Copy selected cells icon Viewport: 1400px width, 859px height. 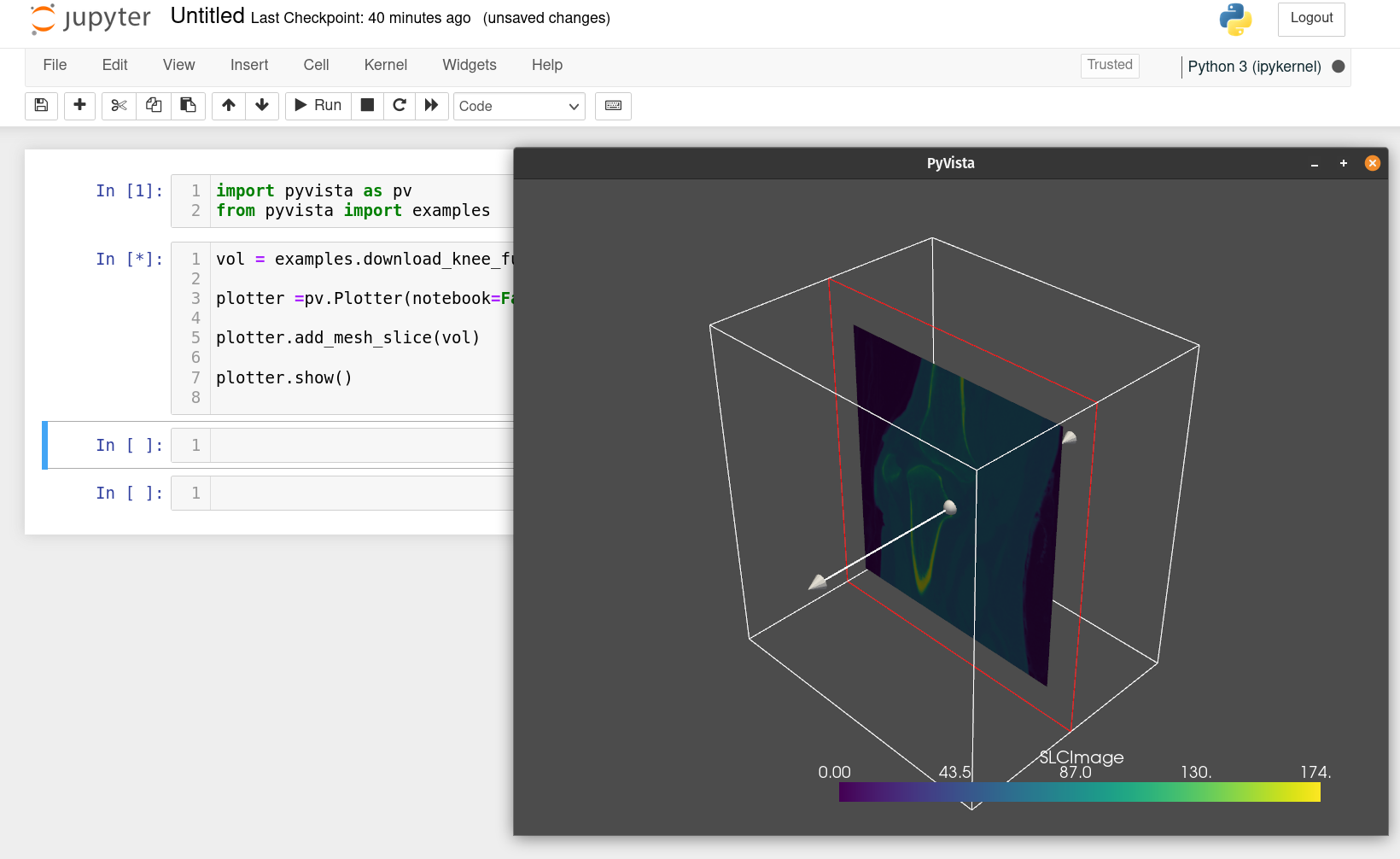pyautogui.click(x=154, y=106)
